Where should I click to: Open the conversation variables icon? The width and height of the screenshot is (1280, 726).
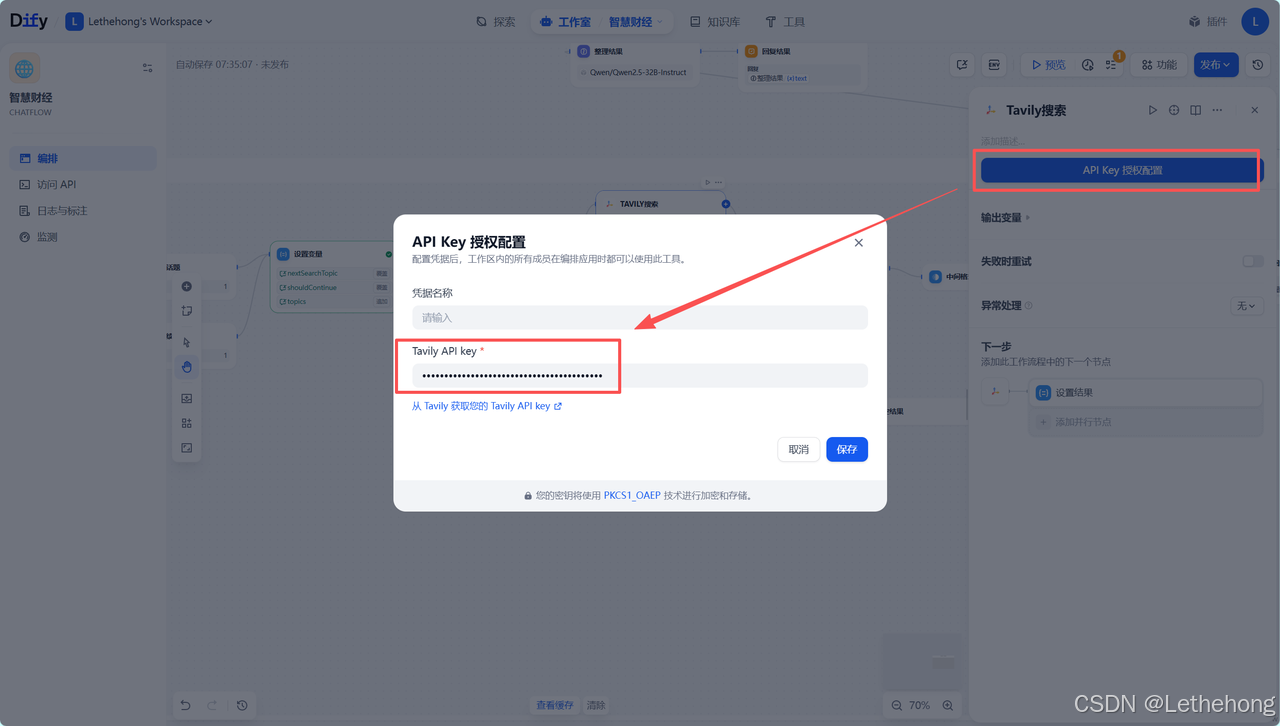click(x=962, y=65)
